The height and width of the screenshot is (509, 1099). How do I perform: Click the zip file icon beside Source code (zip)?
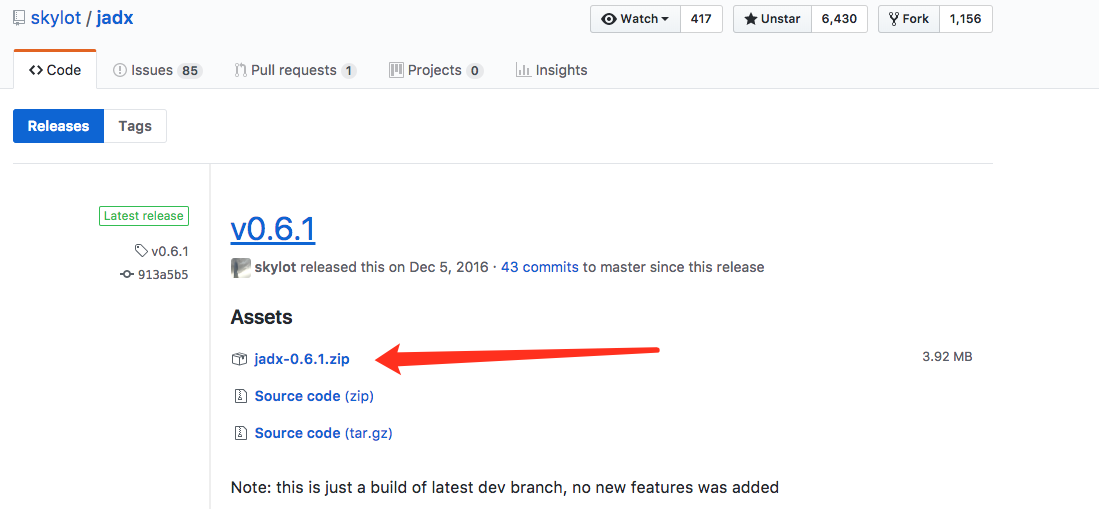click(x=240, y=396)
